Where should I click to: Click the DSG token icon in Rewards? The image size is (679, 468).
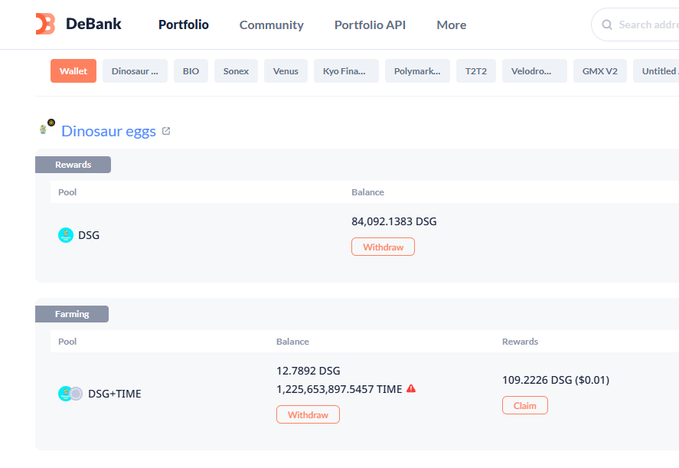click(x=66, y=235)
